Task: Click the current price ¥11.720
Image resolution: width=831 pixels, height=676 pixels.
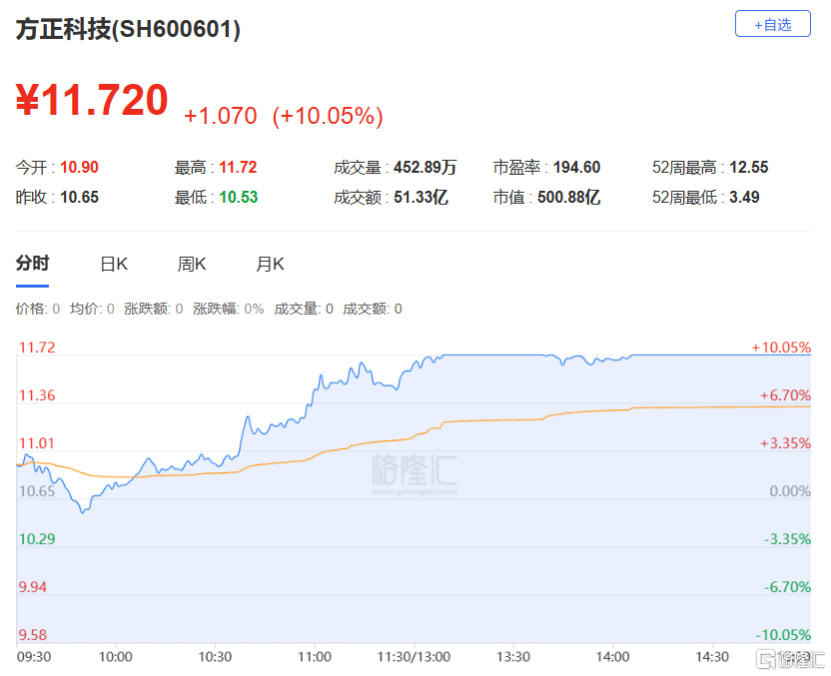Action: 92,101
